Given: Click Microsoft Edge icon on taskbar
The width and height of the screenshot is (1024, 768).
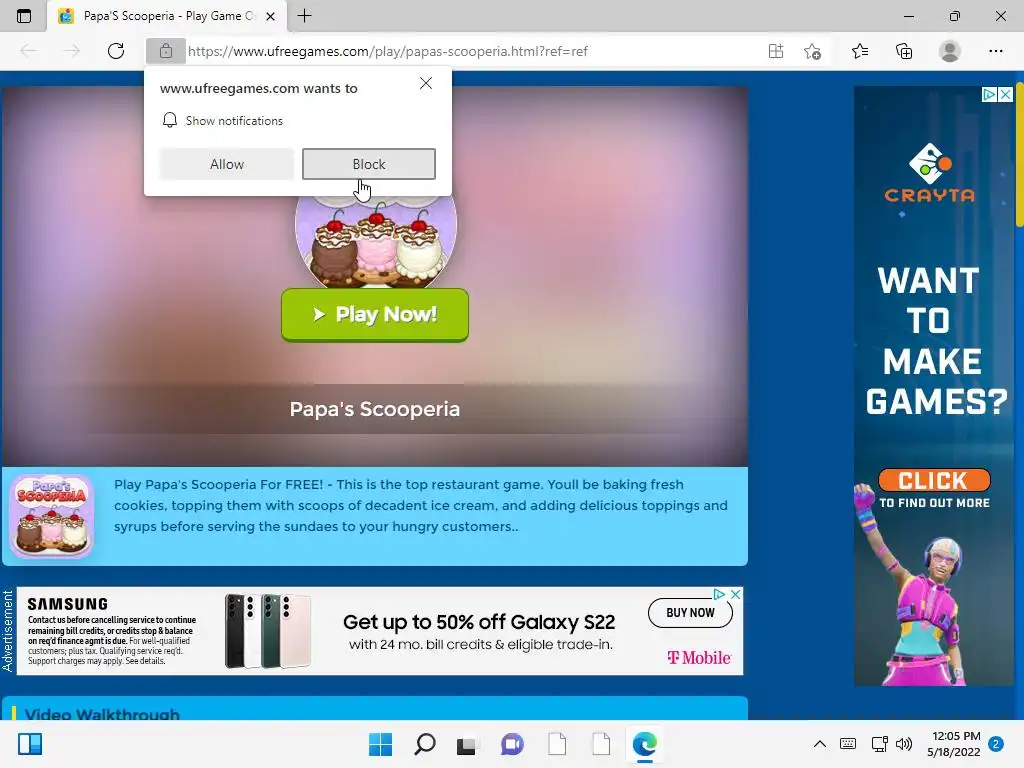Looking at the screenshot, I should (645, 744).
